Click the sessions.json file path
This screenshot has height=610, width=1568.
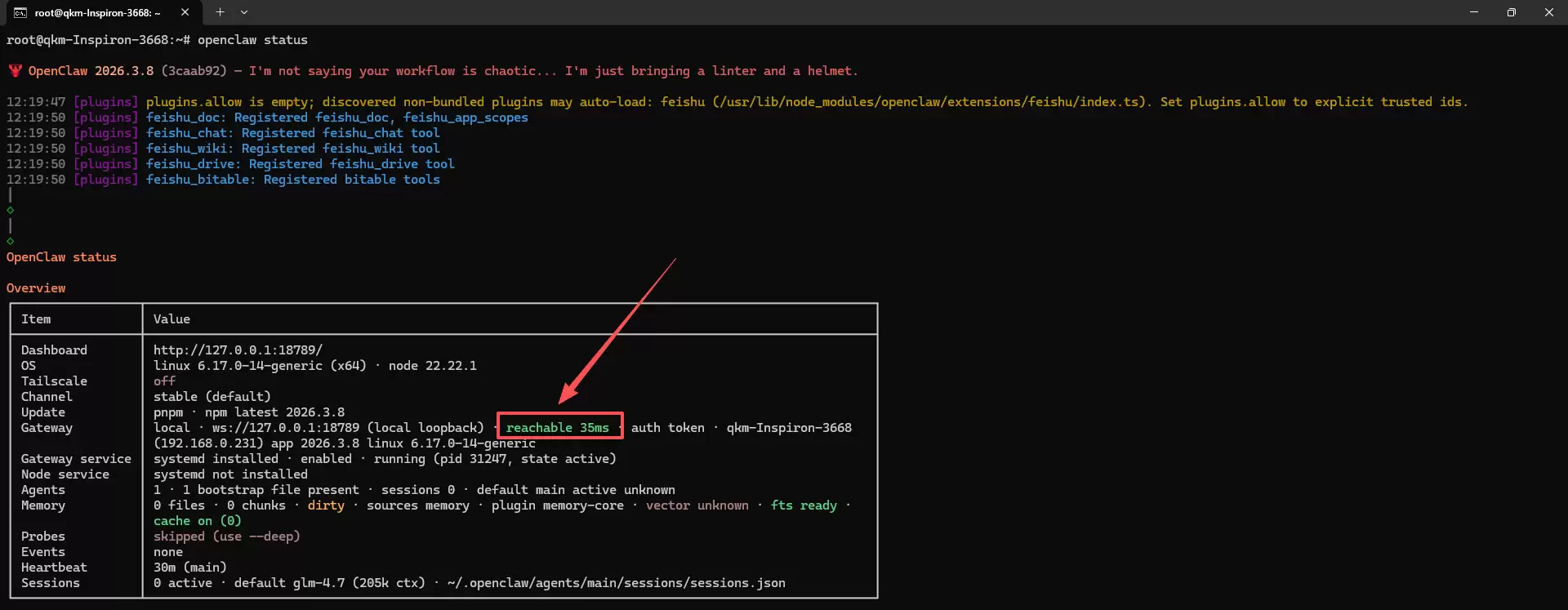pos(617,583)
